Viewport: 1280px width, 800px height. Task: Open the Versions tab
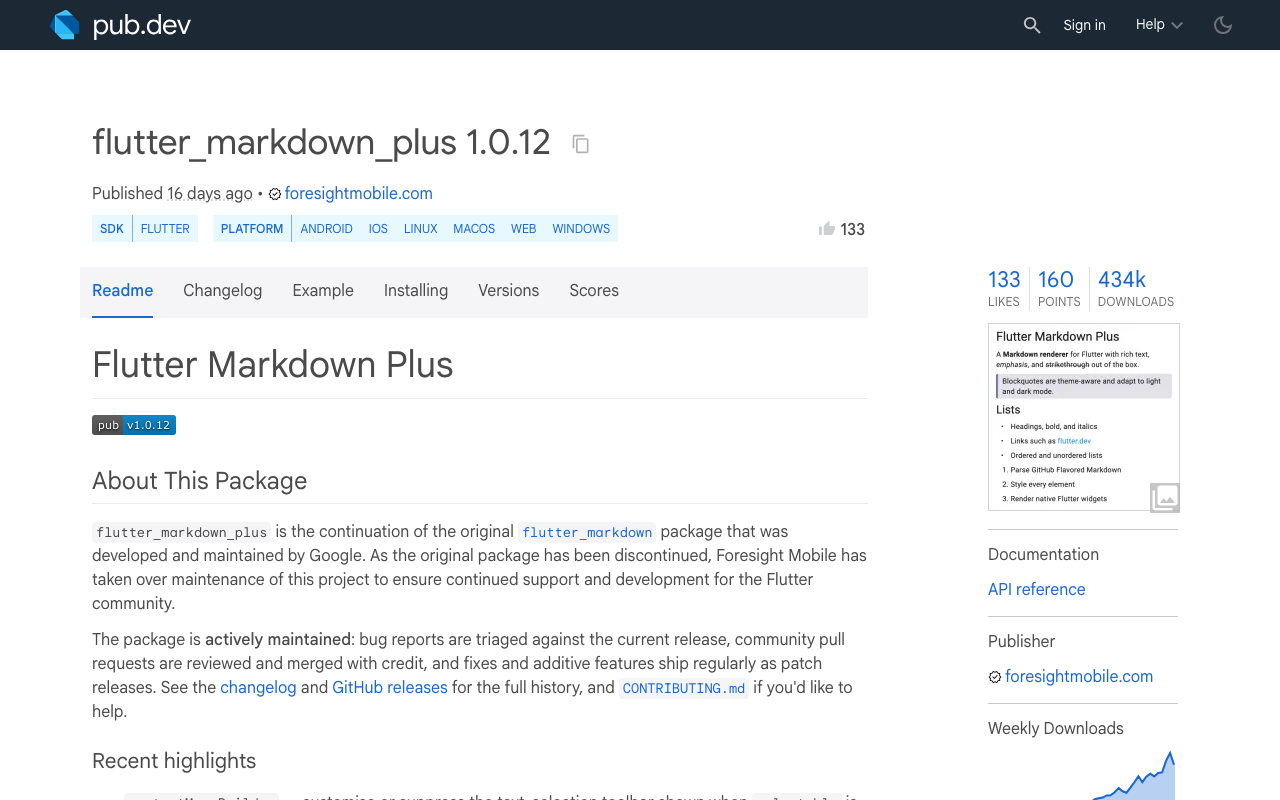tap(508, 291)
